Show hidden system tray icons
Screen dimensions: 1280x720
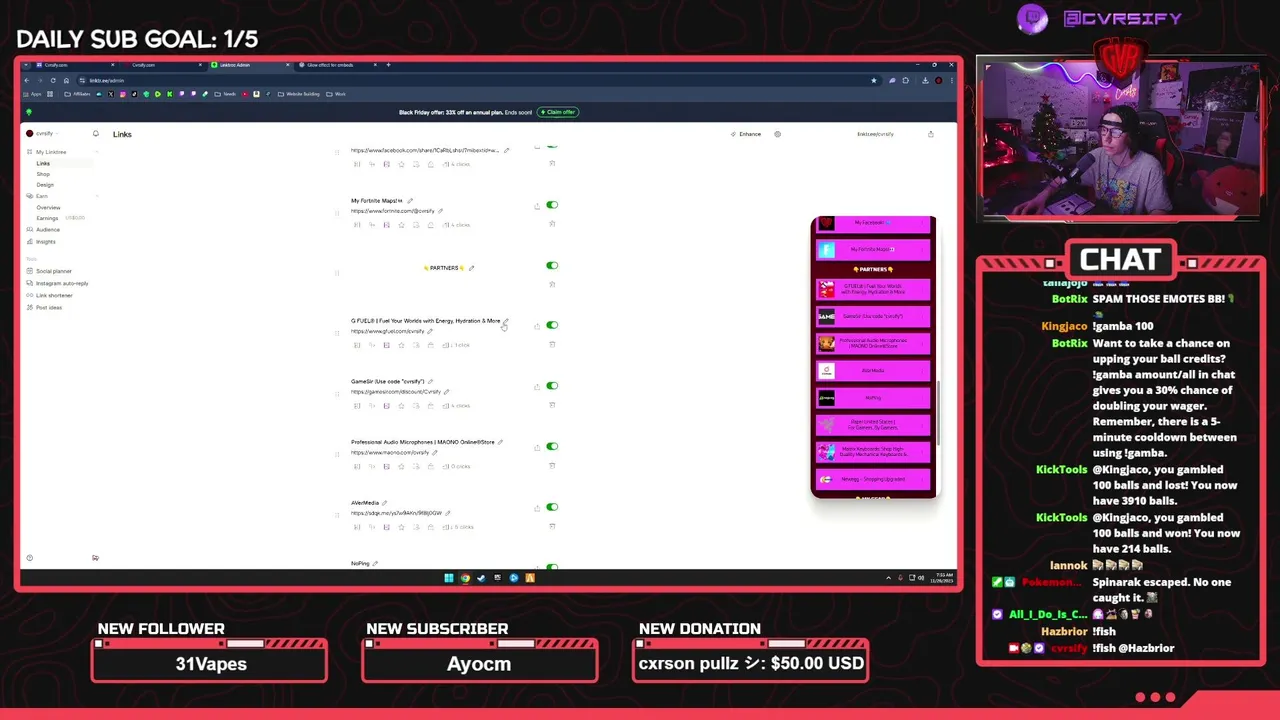tap(888, 578)
